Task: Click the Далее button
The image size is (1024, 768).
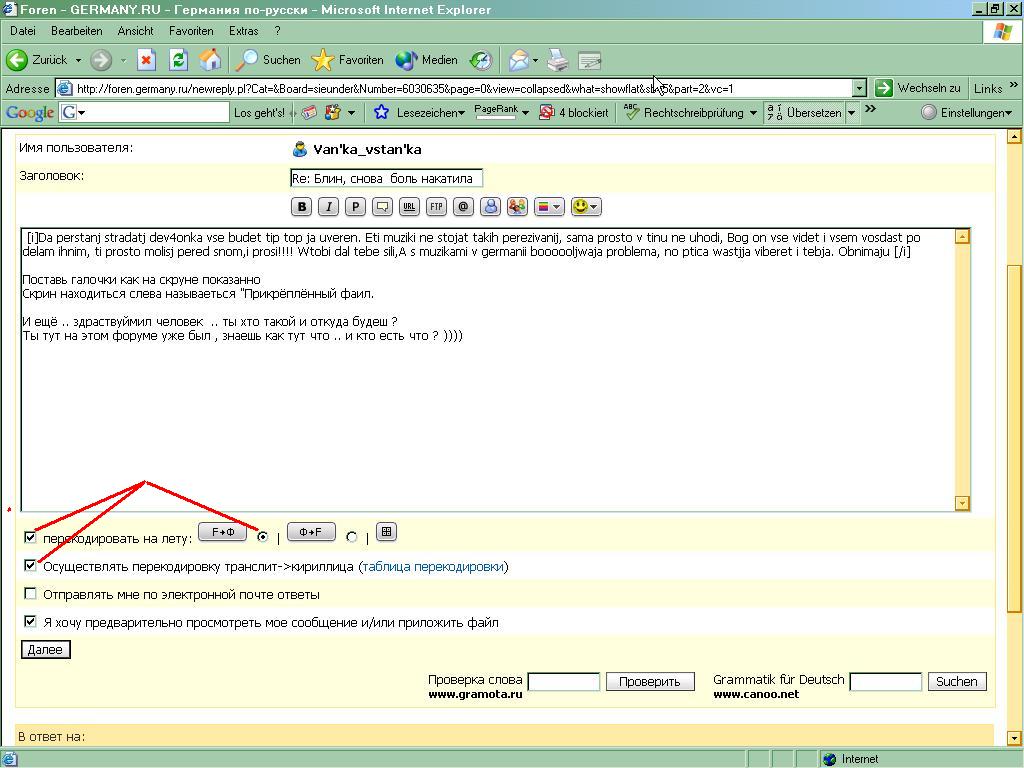Action: coord(45,650)
